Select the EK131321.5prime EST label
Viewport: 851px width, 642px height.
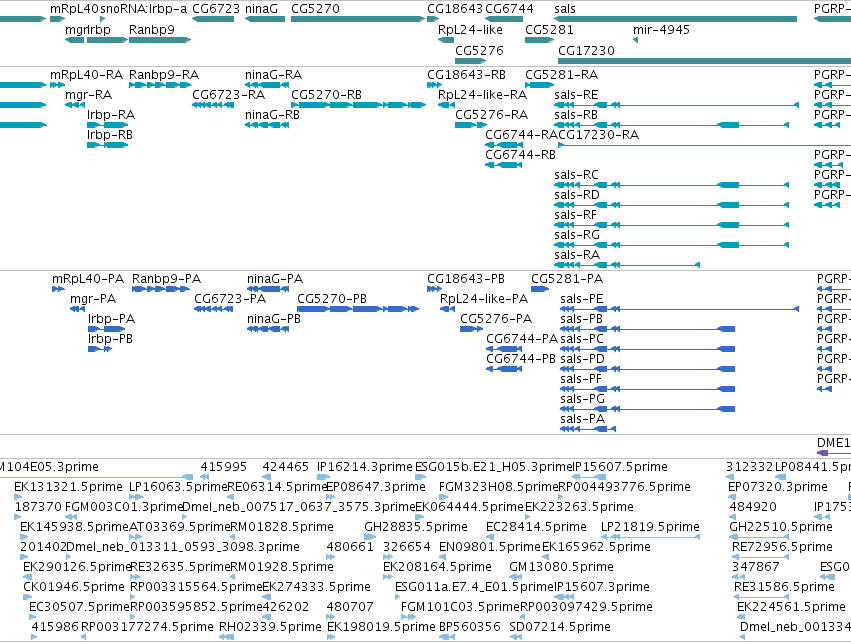(x=68, y=487)
